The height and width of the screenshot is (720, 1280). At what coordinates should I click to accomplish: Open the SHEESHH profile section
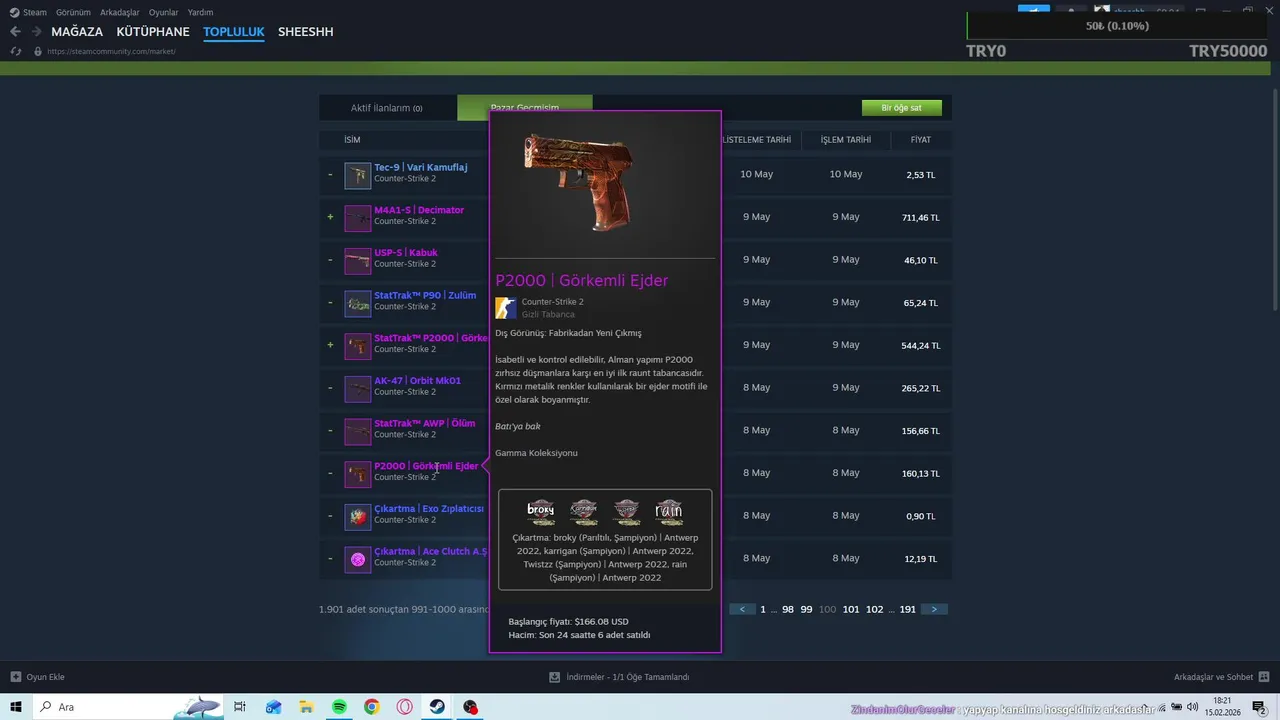(306, 32)
